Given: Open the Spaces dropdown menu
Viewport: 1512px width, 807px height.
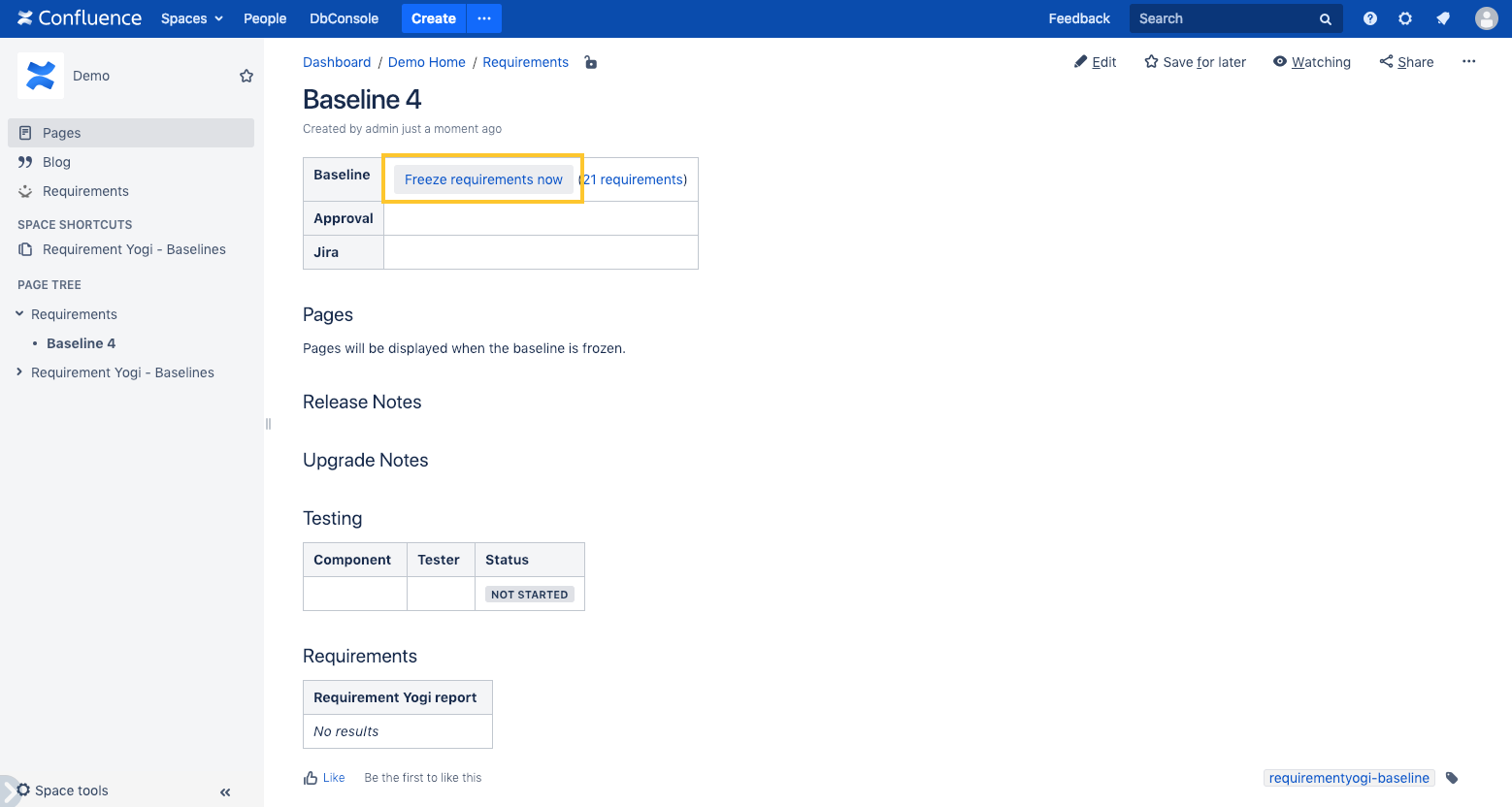Looking at the screenshot, I should coord(191,17).
